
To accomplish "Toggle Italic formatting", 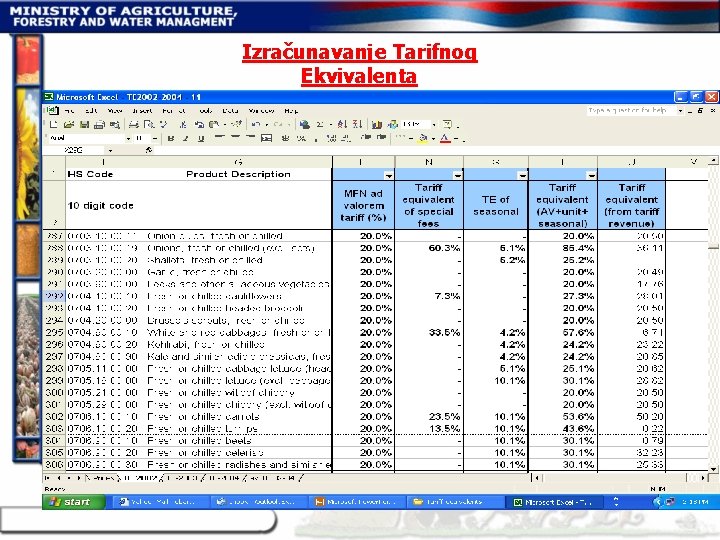I will (x=186, y=138).
